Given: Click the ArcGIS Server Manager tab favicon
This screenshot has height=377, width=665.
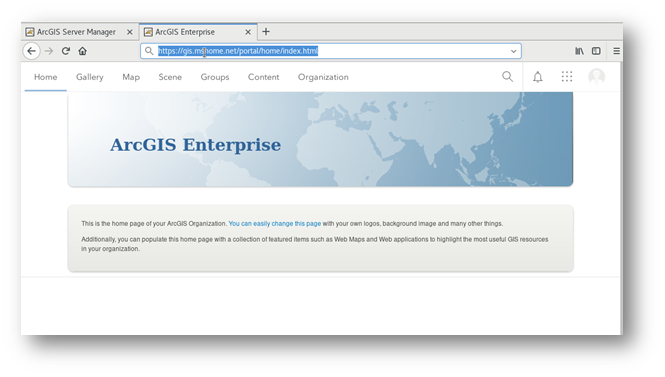Looking at the screenshot, I should [30, 32].
